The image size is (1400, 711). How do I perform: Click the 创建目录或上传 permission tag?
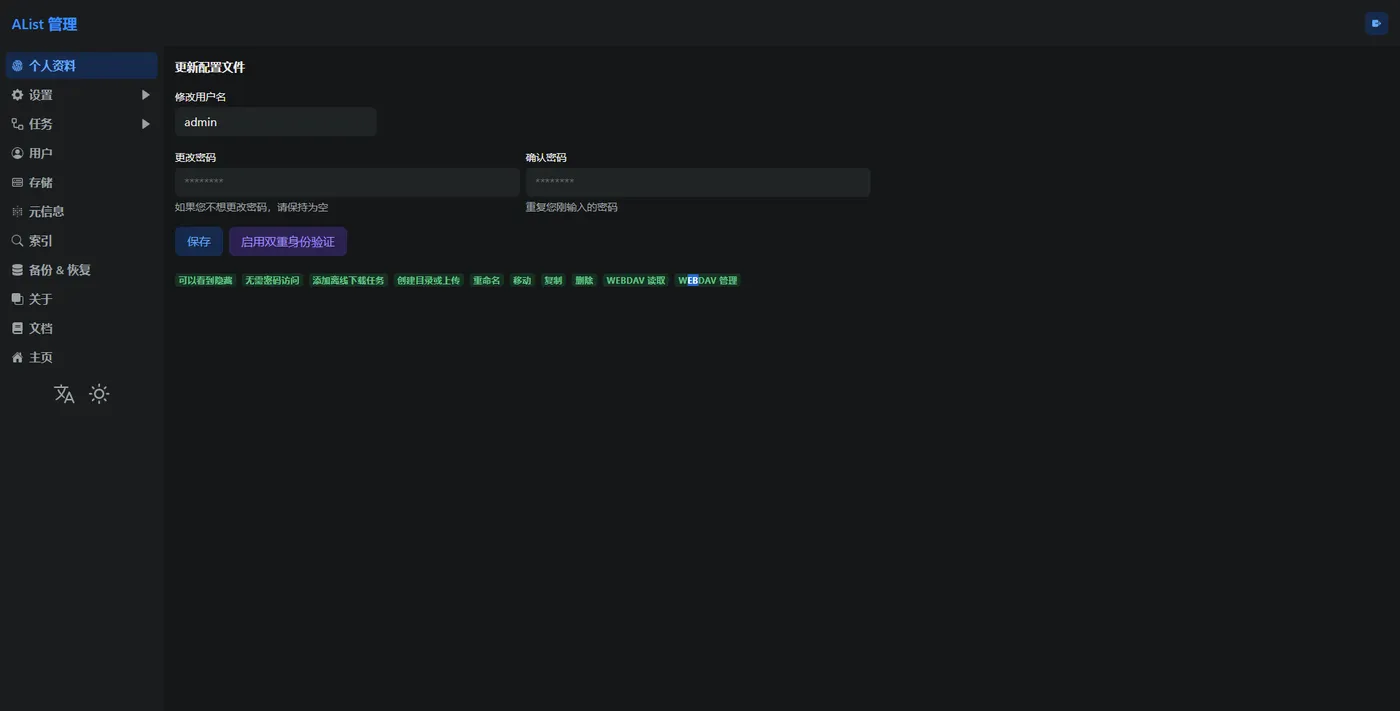point(428,281)
